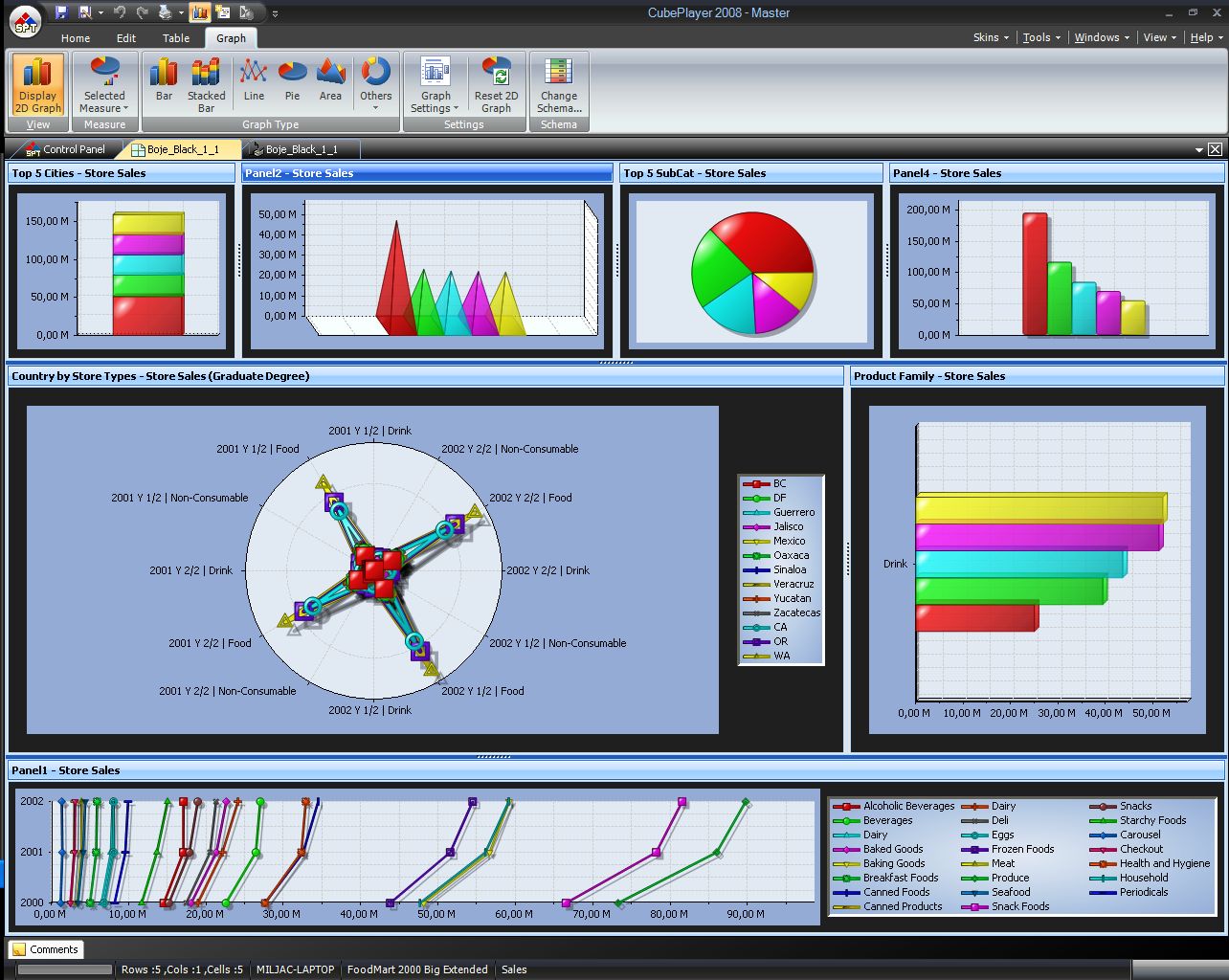This screenshot has width=1229, height=980.
Task: Click the progress bar in the status bar
Action: [x=65, y=969]
